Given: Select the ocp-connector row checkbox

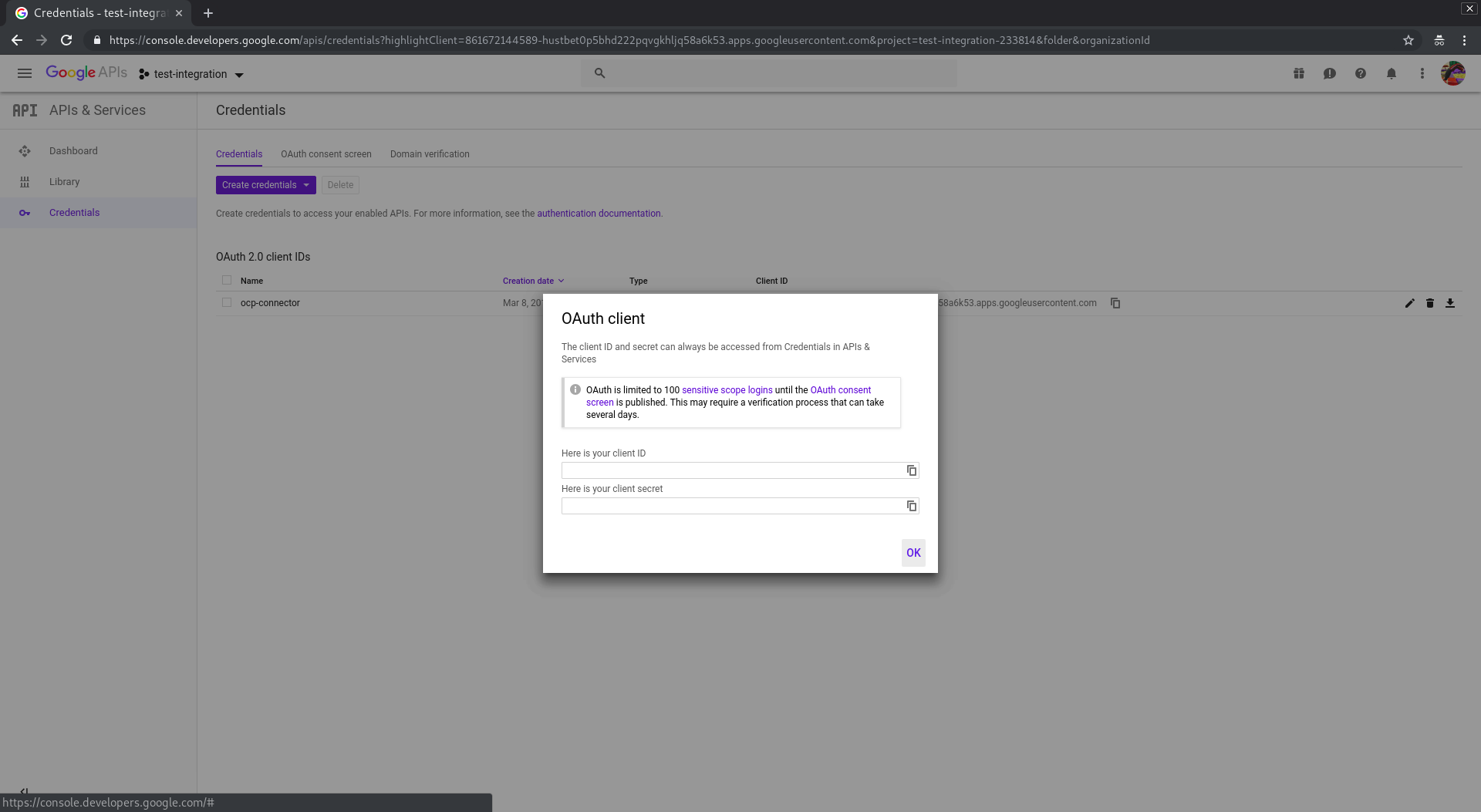Looking at the screenshot, I should click(x=227, y=302).
